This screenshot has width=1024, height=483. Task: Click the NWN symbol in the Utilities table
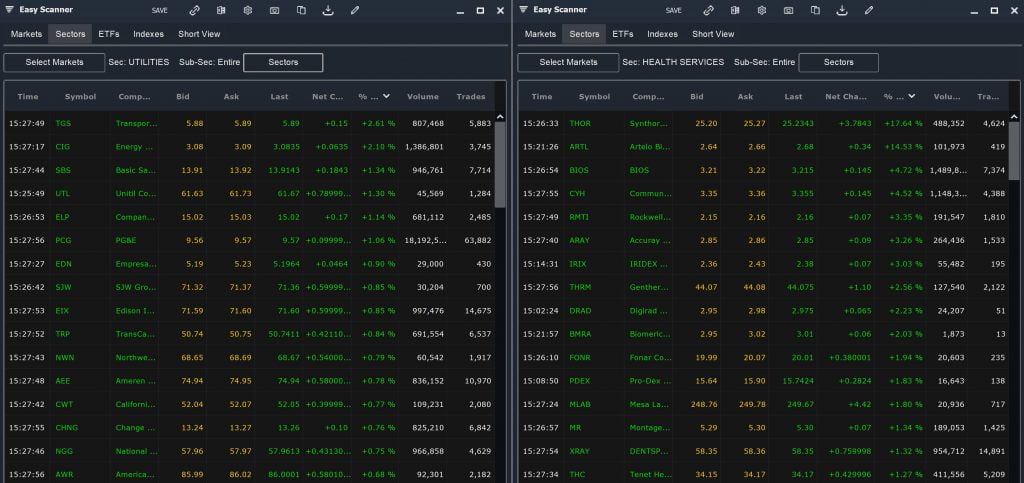click(x=65, y=358)
